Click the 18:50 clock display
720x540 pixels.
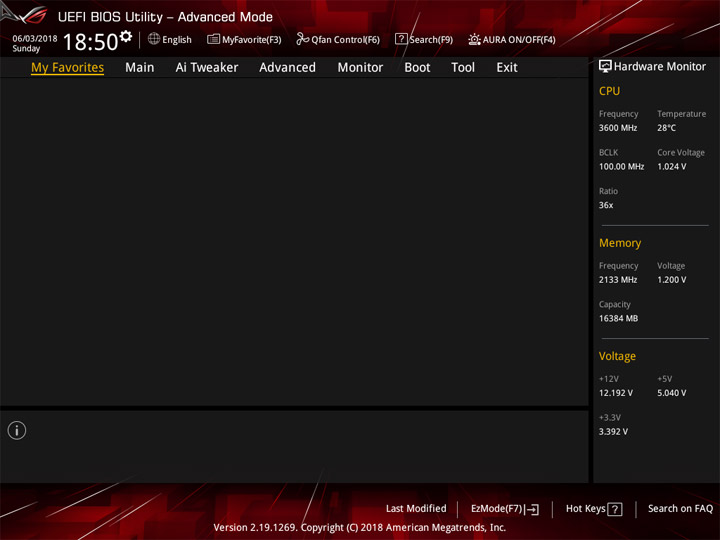pyautogui.click(x=90, y=42)
